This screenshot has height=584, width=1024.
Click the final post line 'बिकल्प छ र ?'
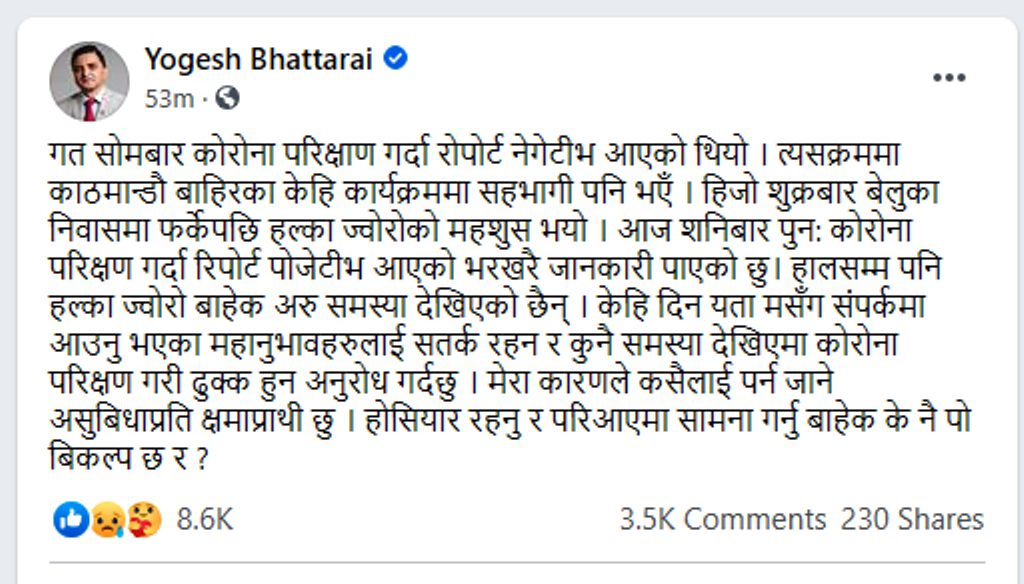click(129, 458)
